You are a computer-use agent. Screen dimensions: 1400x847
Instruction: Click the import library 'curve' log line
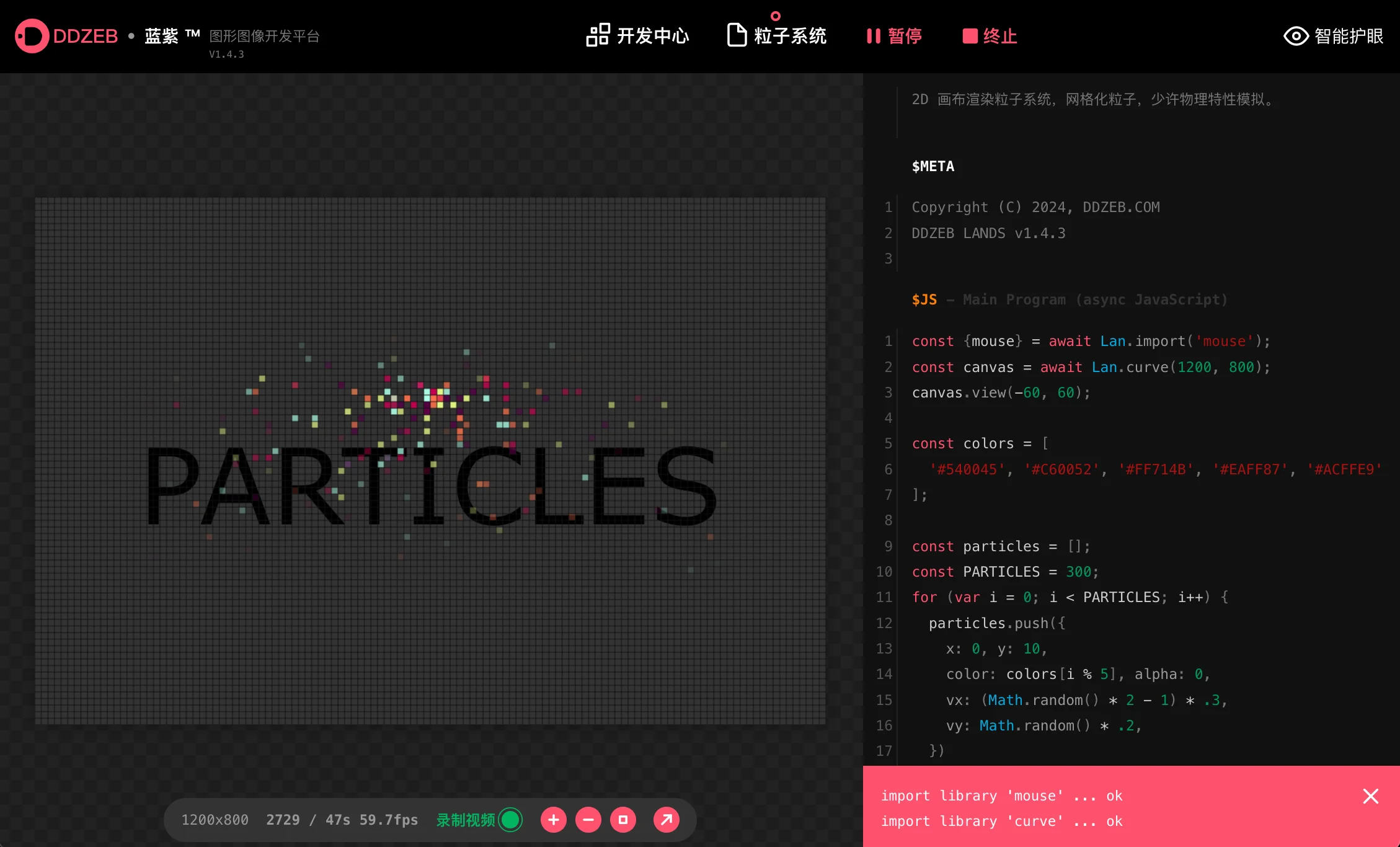click(1002, 821)
